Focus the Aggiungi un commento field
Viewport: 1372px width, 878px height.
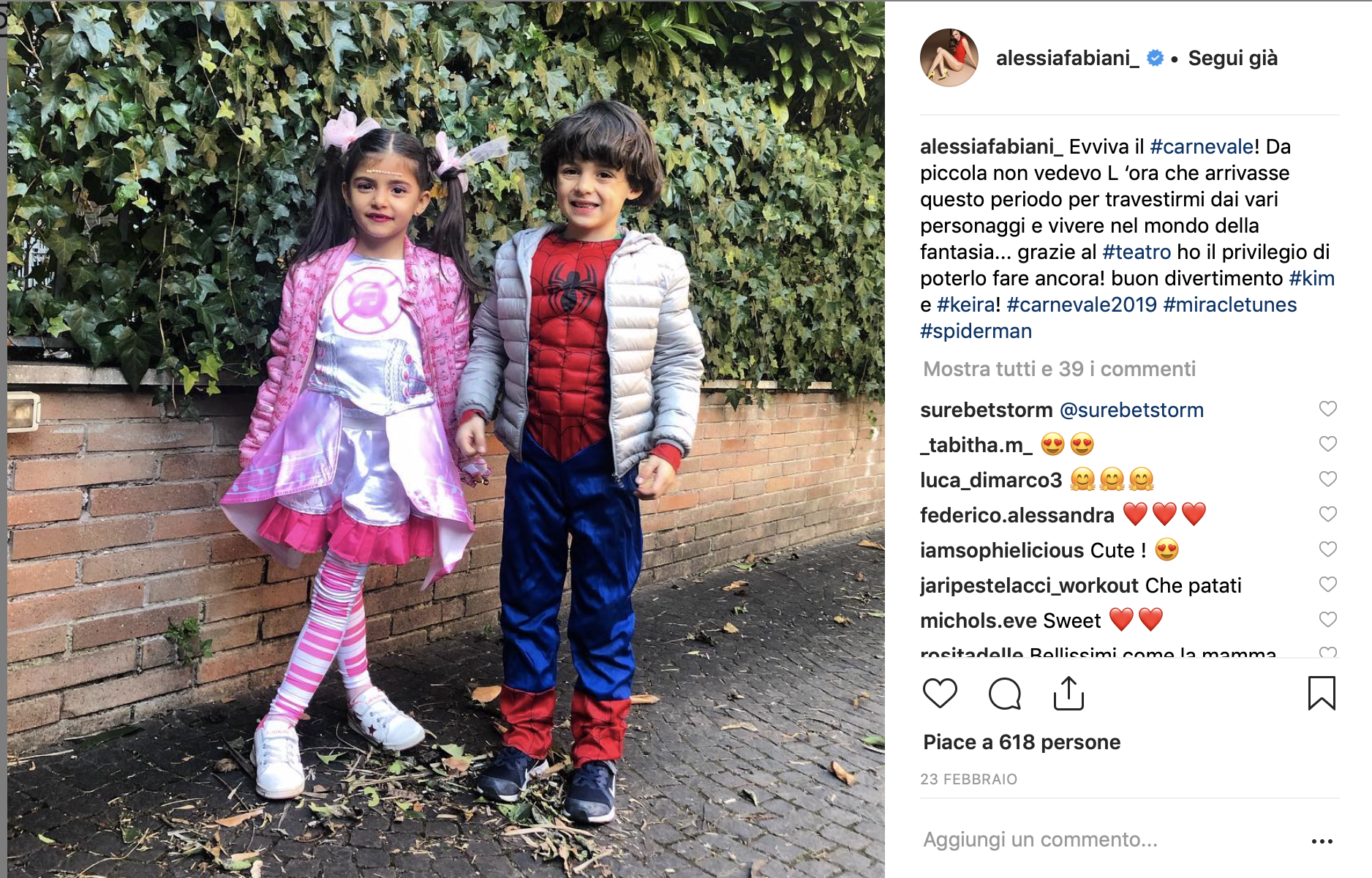tap(1112, 839)
